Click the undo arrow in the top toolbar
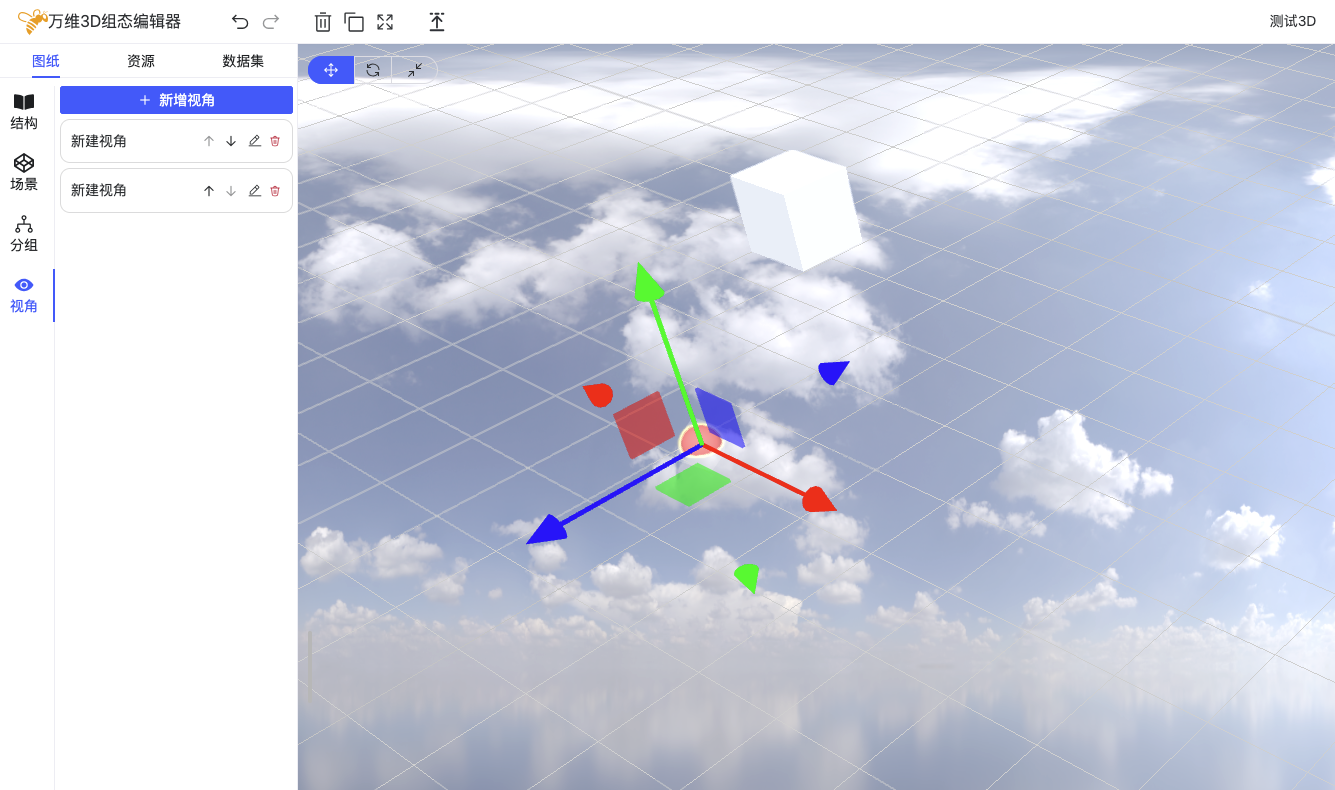Image resolution: width=1335 pixels, height=790 pixels. pos(240,22)
